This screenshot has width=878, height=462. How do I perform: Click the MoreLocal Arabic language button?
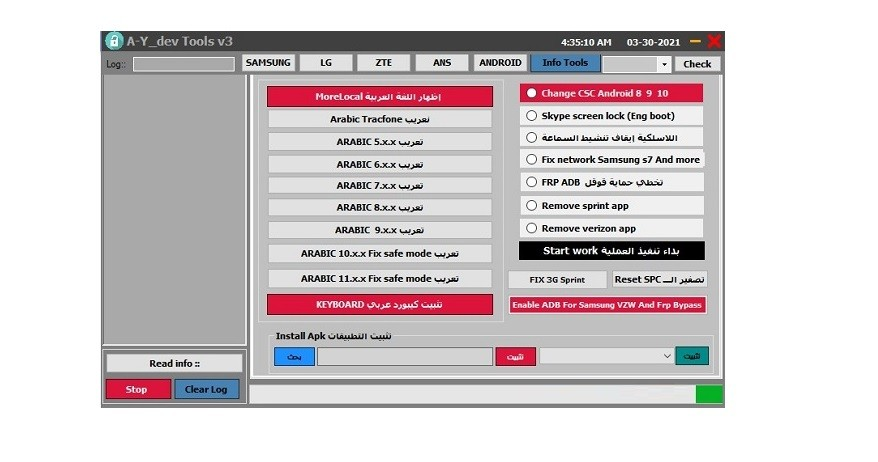(380, 96)
